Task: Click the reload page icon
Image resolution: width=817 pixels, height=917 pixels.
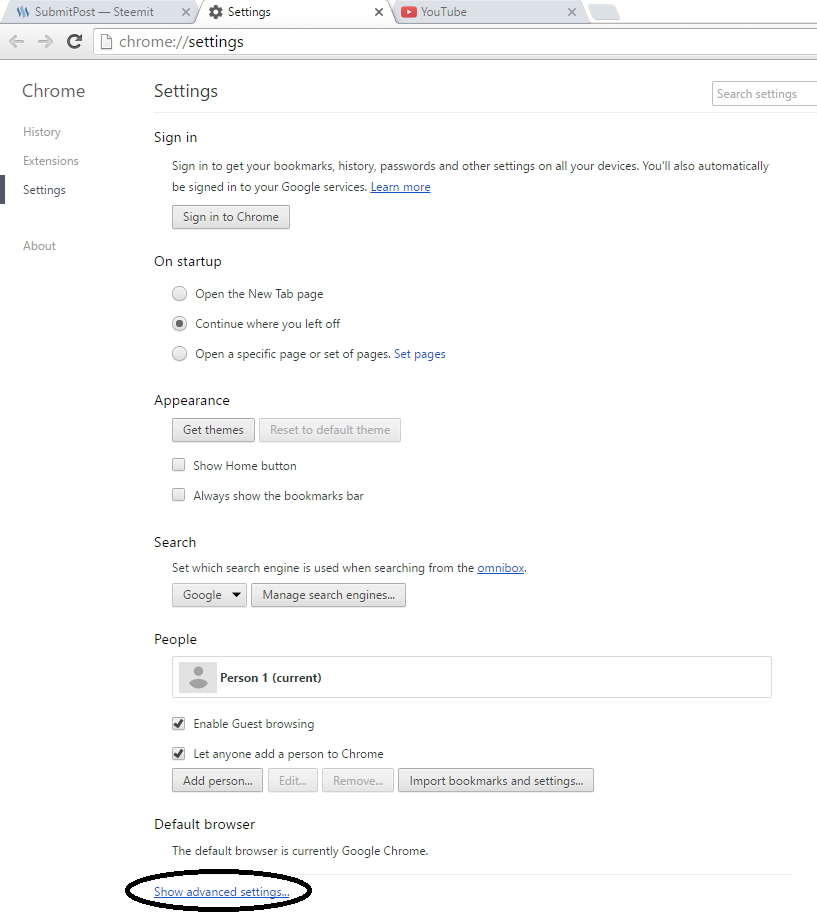Action: 74,41
